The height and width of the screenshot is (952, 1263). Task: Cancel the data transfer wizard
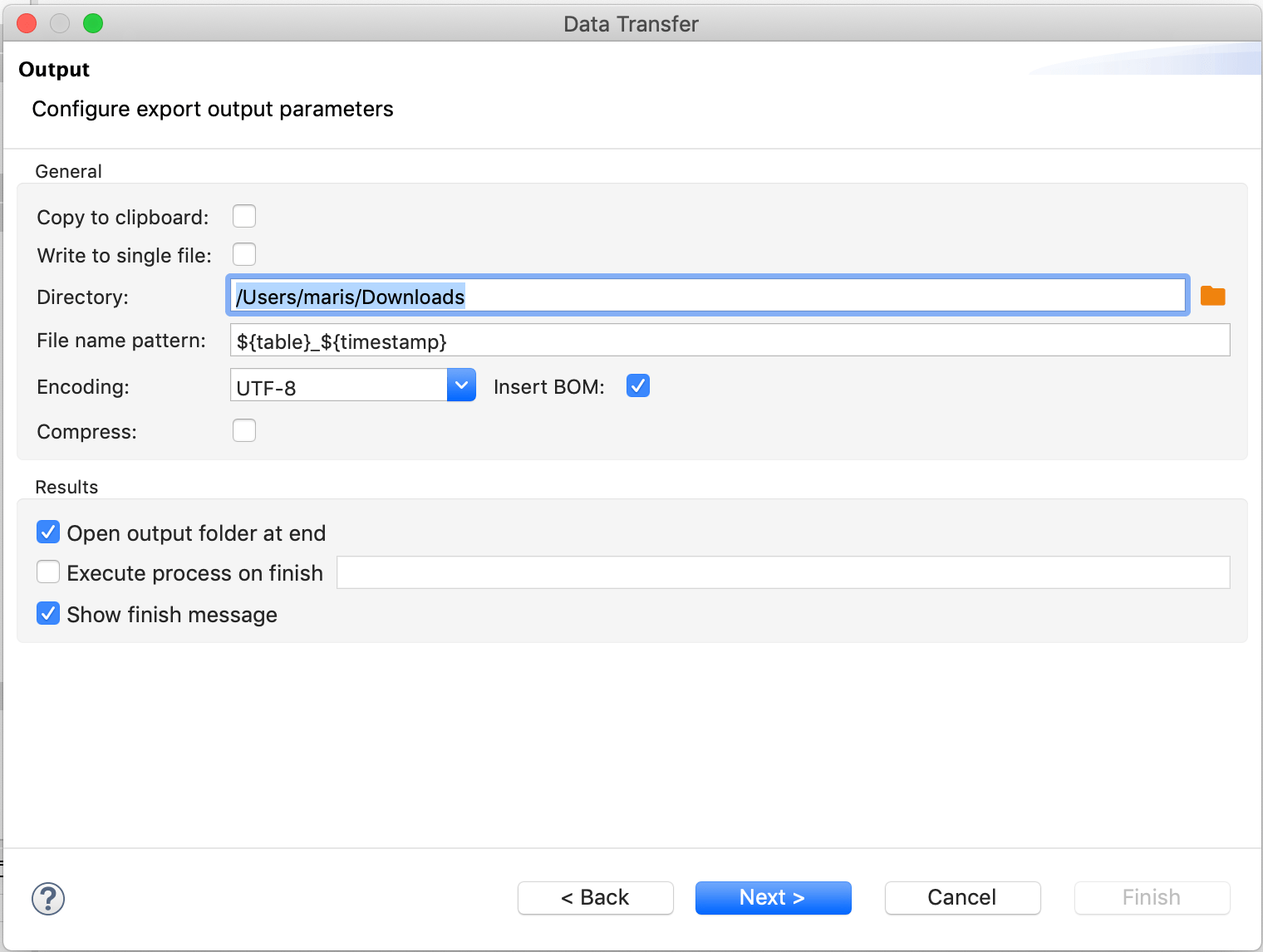(962, 897)
